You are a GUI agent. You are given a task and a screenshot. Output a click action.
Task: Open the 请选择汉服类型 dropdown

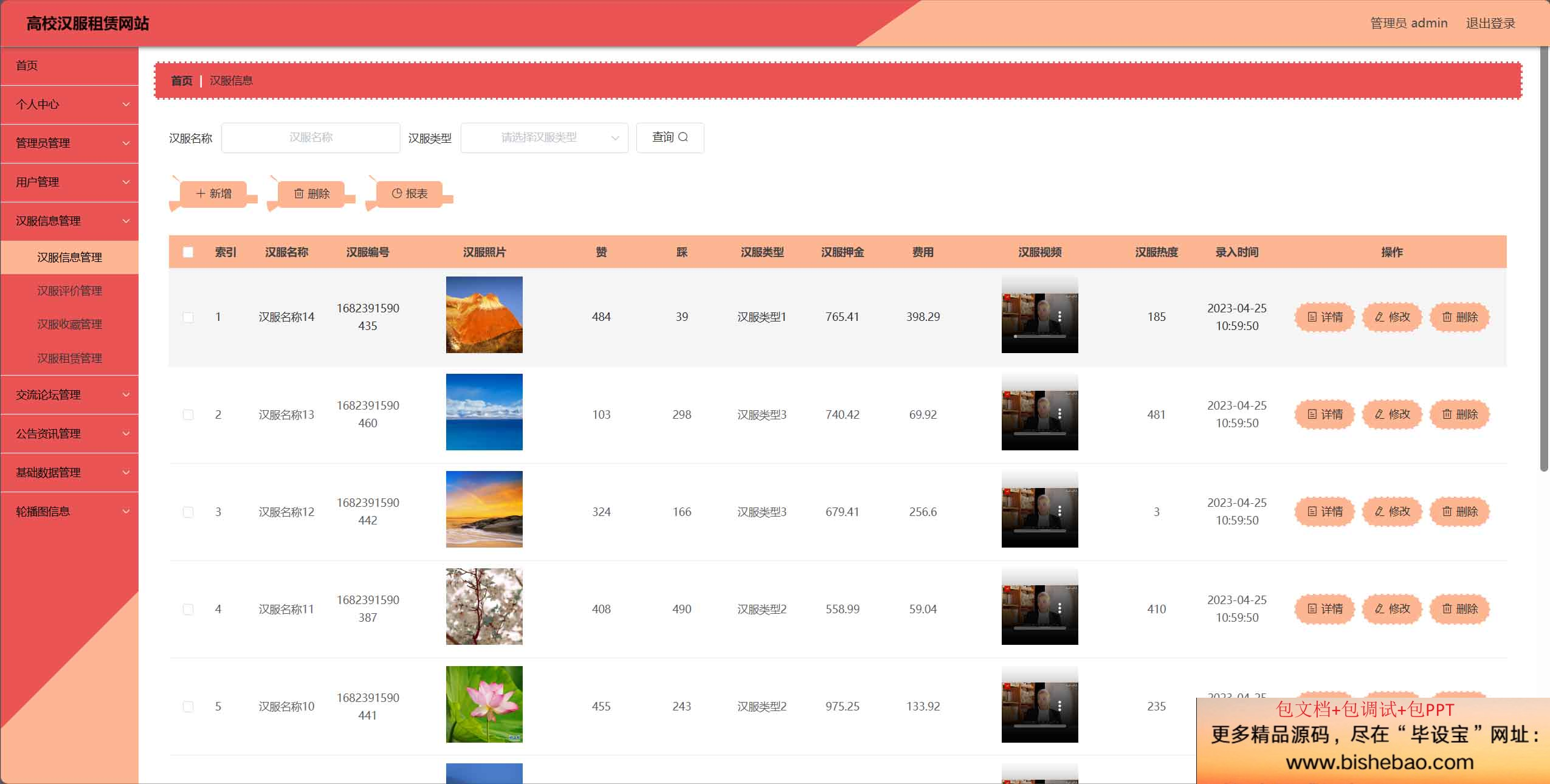pos(544,137)
